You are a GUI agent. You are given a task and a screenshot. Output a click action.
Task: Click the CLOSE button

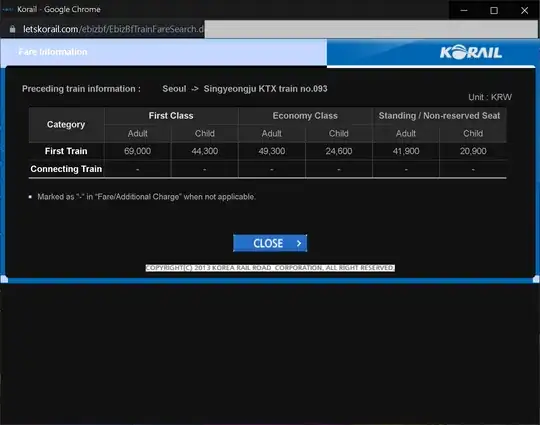(270, 243)
